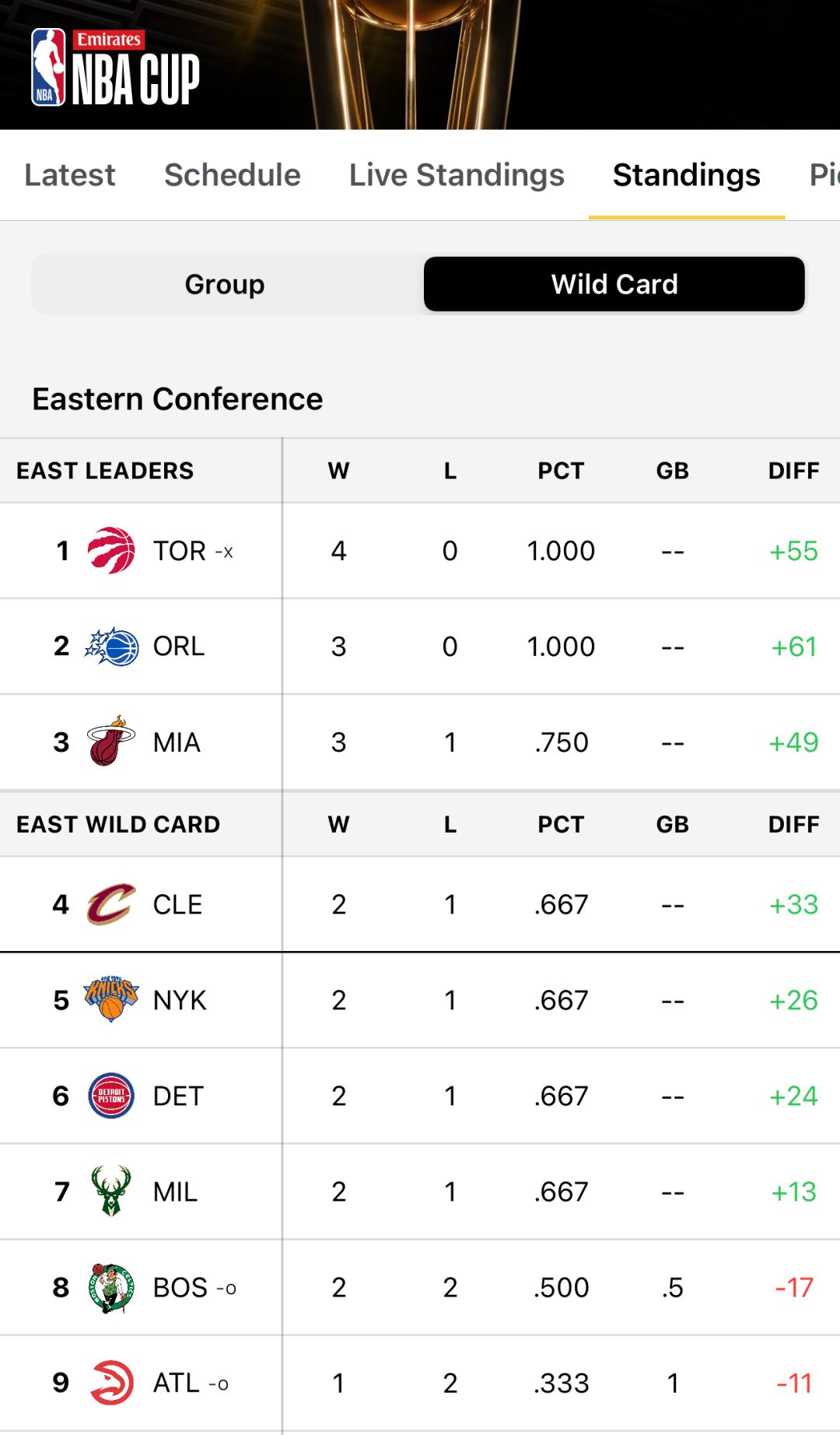The width and height of the screenshot is (840, 1435).
Task: Select the Milwaukee Bucks logo
Action: click(111, 1191)
